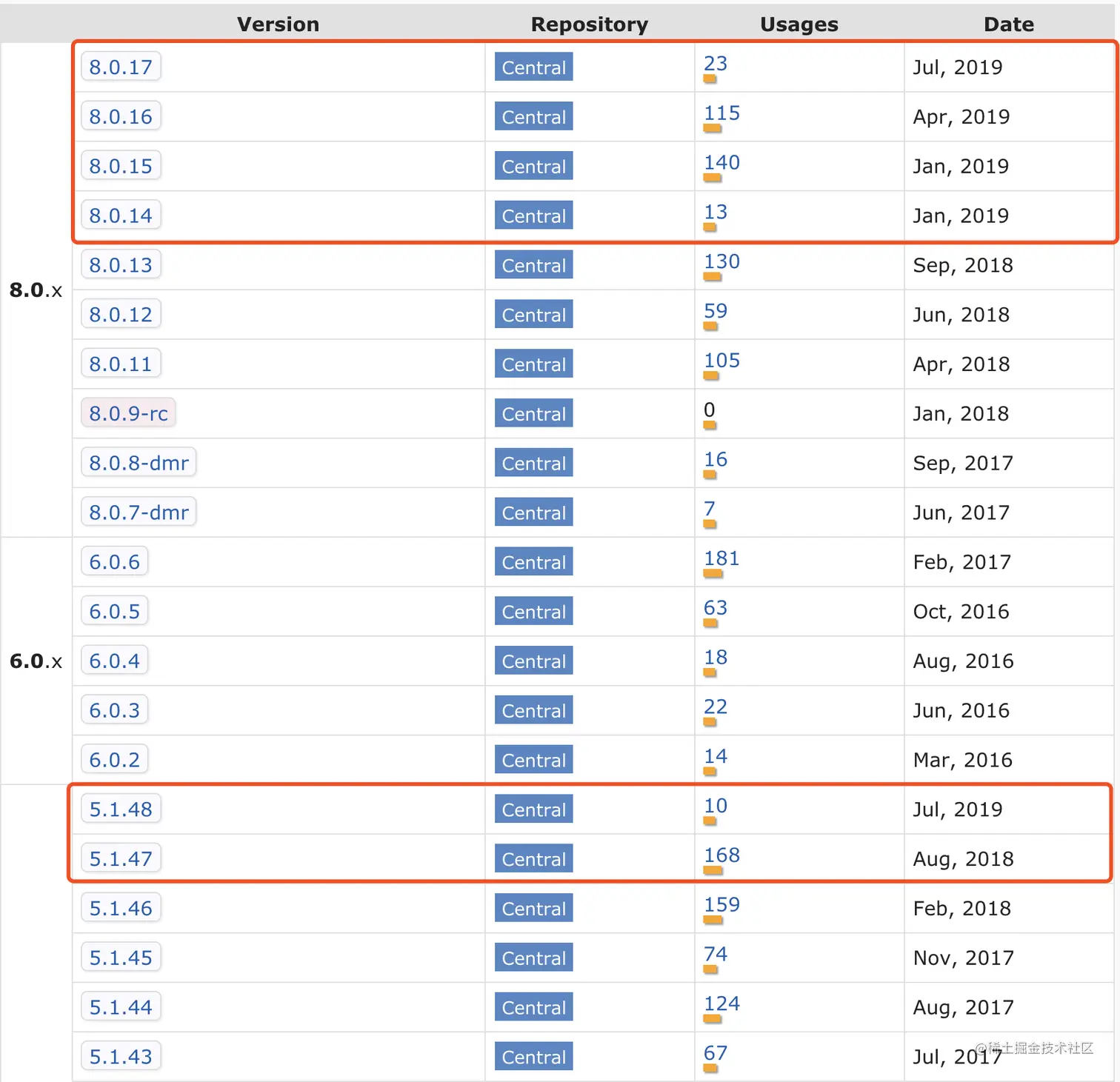View the 181 usages of 6.0.6
This screenshot has height=1082, width=1120.
coord(721,559)
